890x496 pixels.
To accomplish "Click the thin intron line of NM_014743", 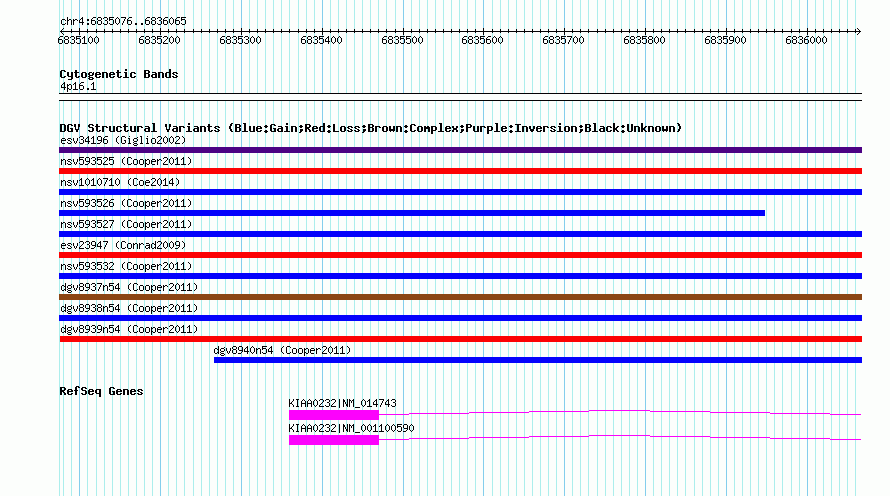I will 620,411.
